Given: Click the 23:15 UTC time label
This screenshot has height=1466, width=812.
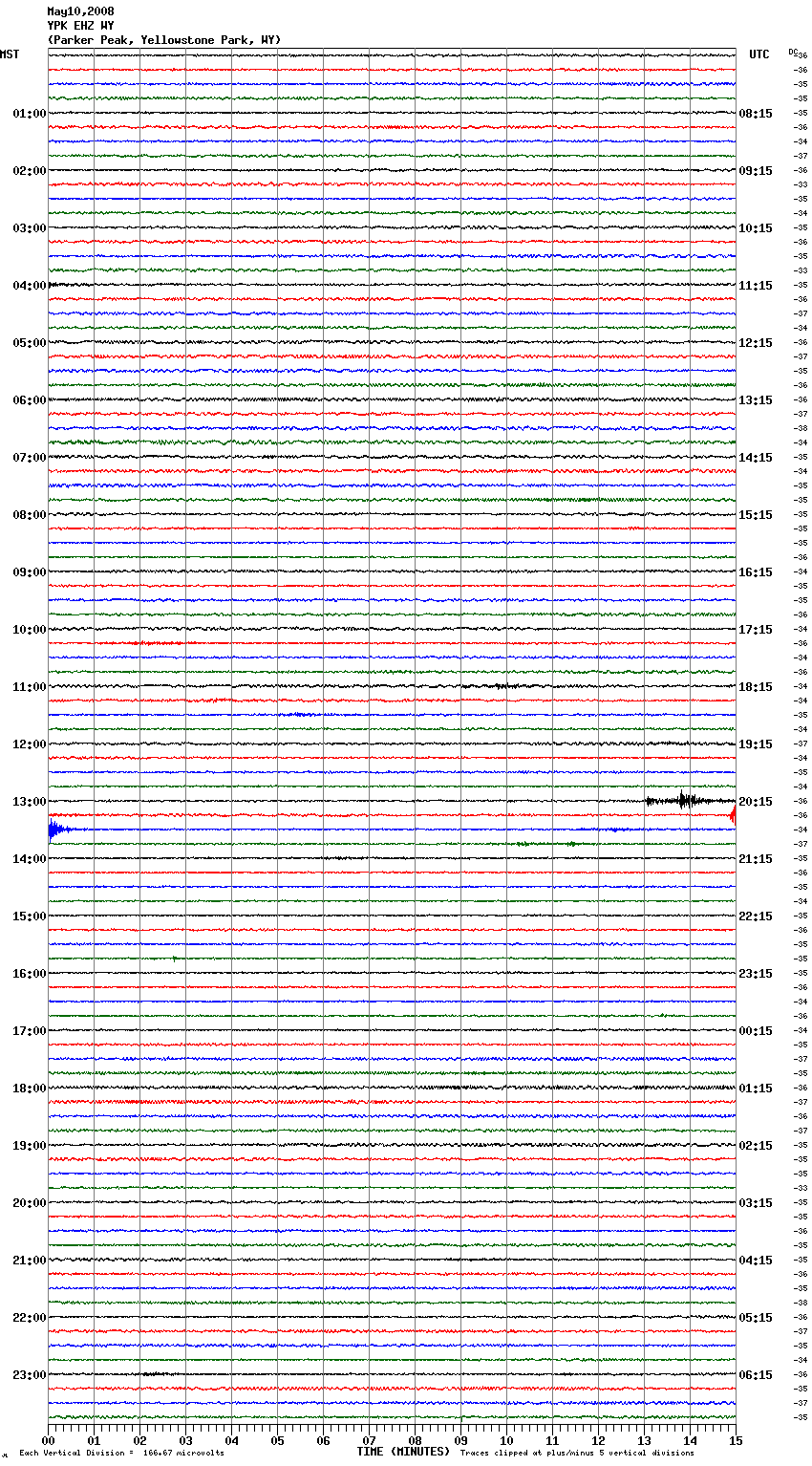Looking at the screenshot, I should (x=756, y=974).
